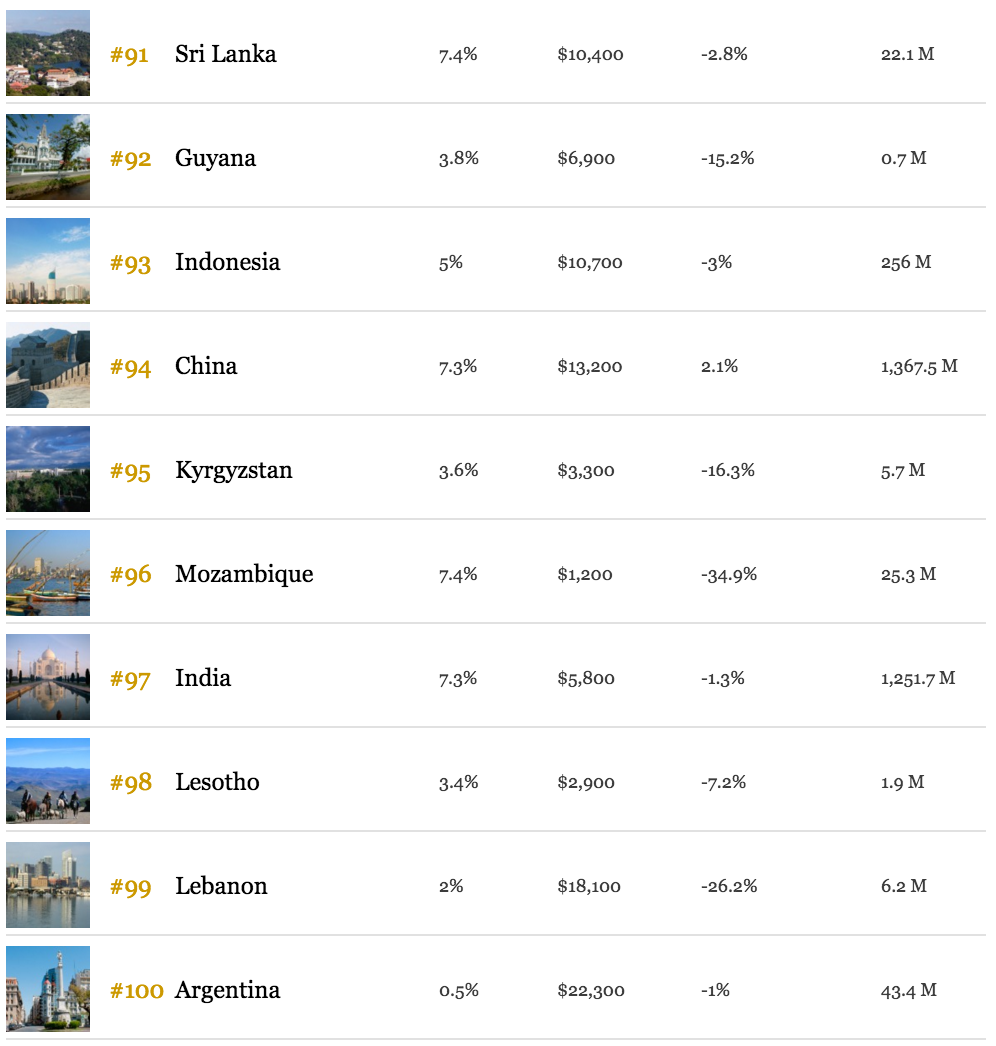Click the #99 rank beside Lebanon
Viewport: 996px width, 1046px height.
coord(130,887)
